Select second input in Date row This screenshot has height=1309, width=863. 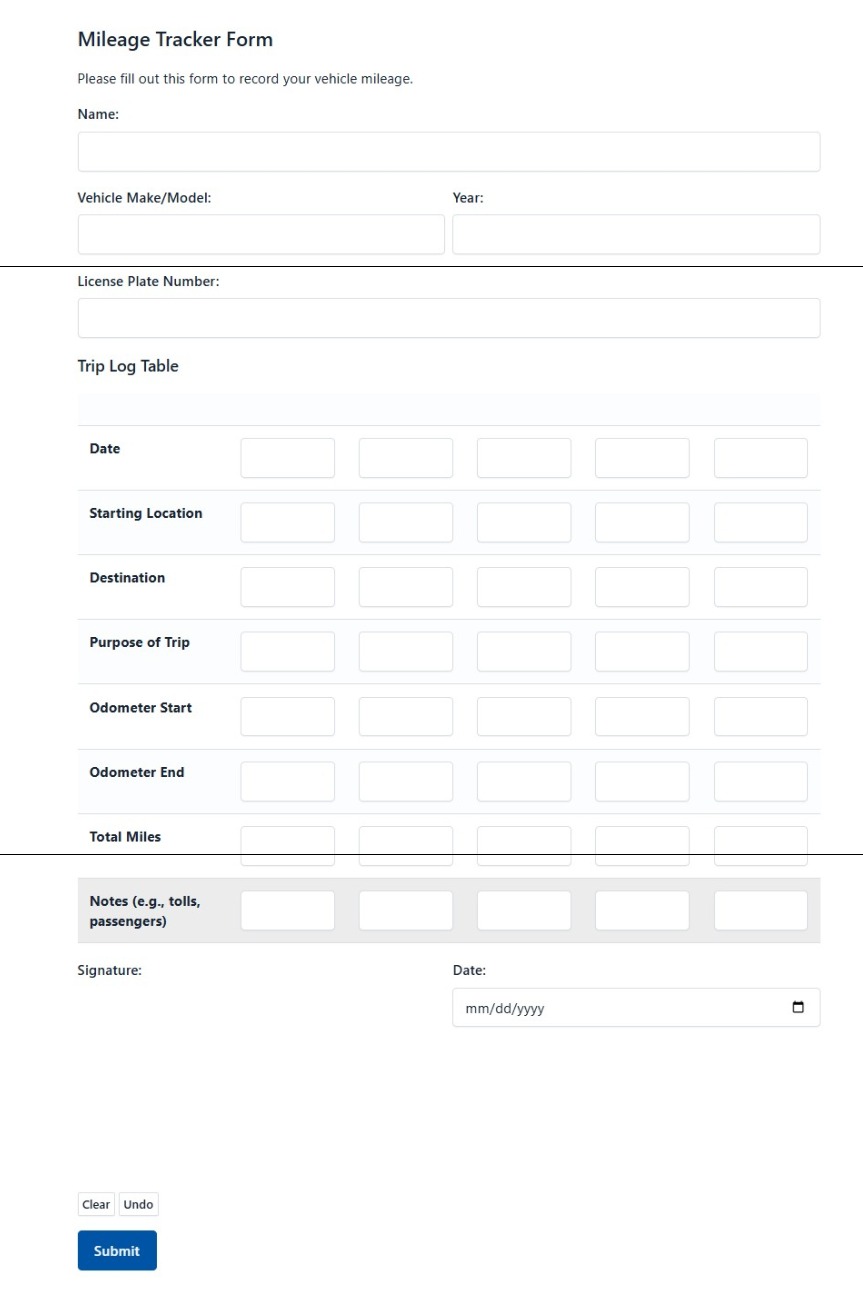coord(406,458)
